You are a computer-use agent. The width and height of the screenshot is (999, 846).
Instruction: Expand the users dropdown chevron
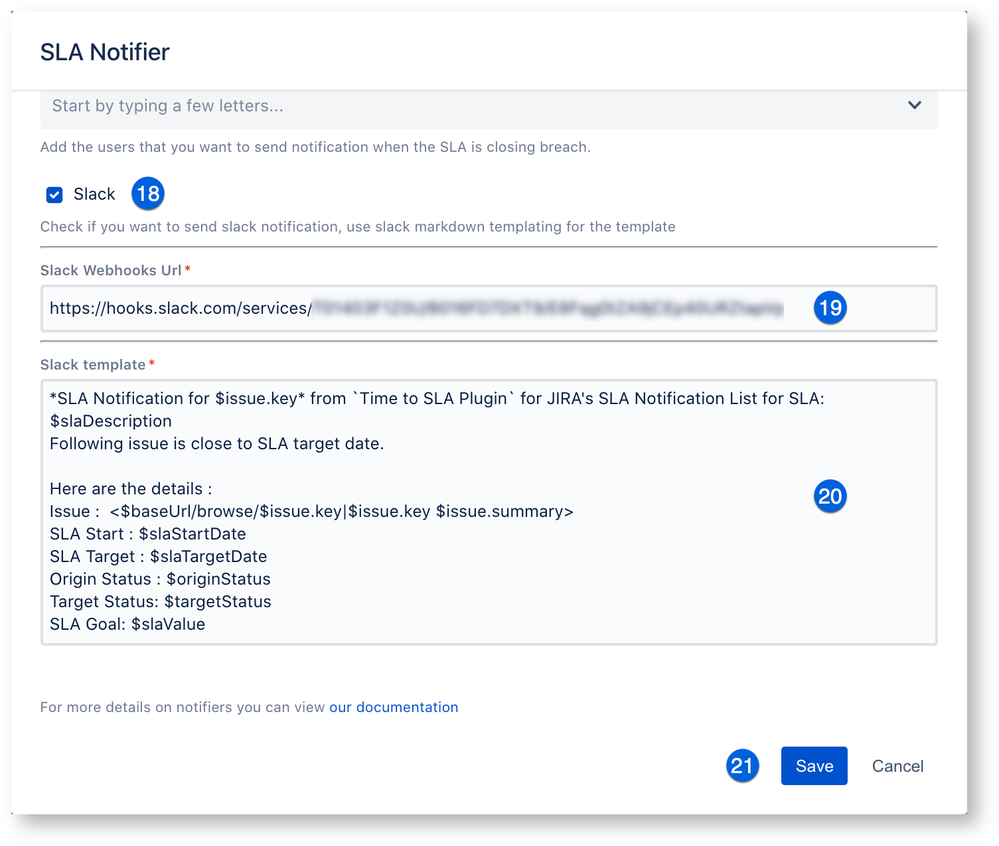pos(914,105)
